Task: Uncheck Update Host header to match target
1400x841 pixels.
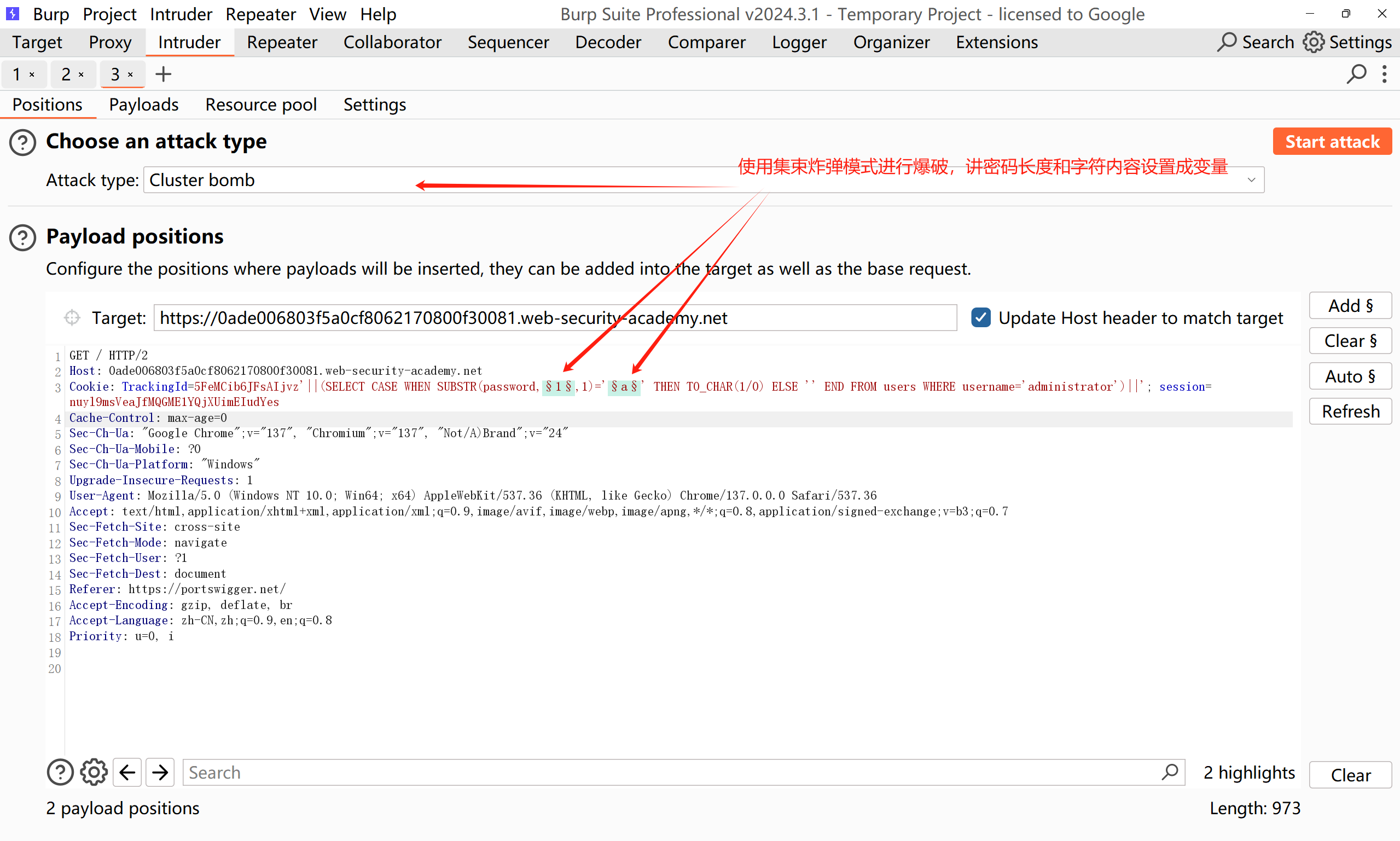Action: pos(981,318)
